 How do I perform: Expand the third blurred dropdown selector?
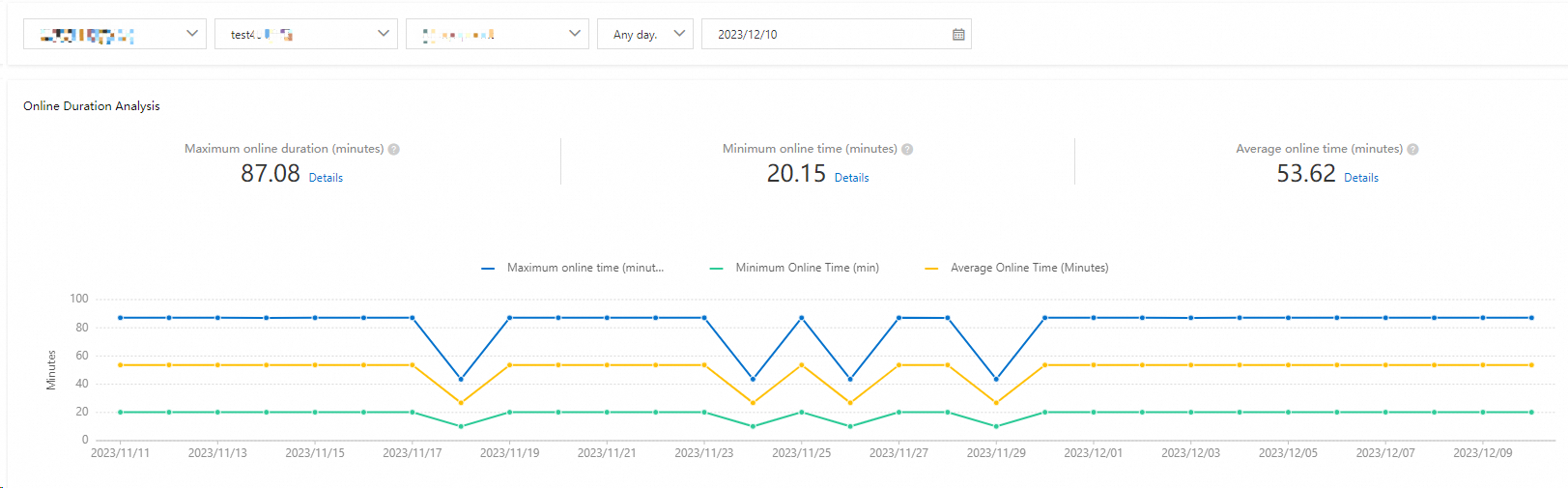(x=497, y=35)
